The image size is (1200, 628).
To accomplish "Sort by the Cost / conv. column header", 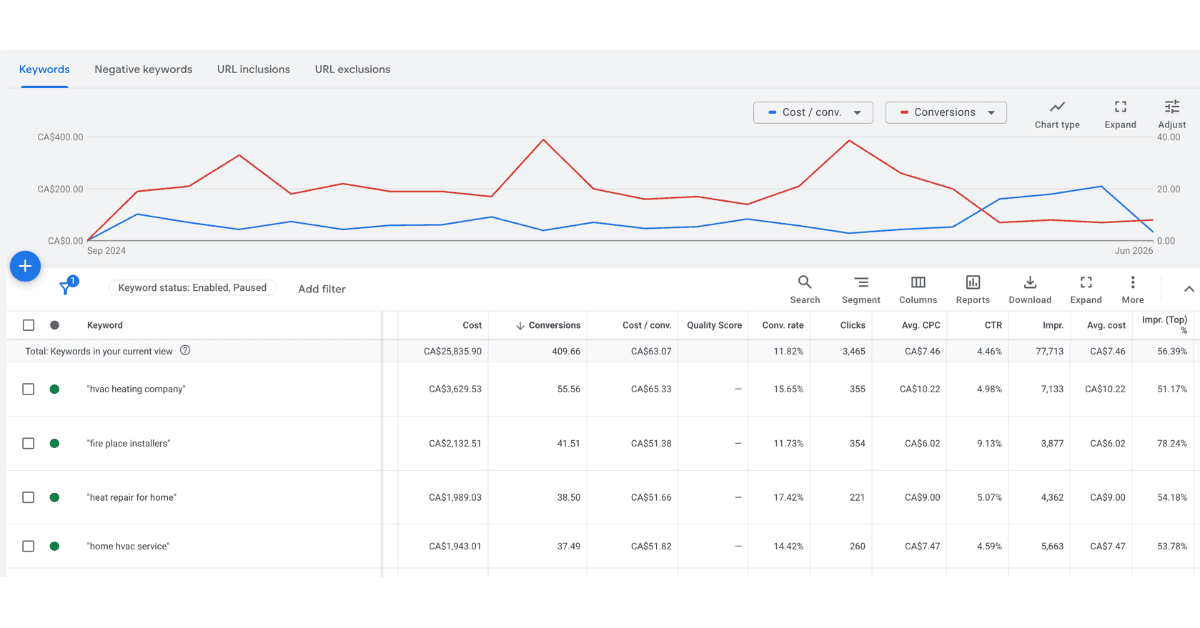I will [x=647, y=325].
